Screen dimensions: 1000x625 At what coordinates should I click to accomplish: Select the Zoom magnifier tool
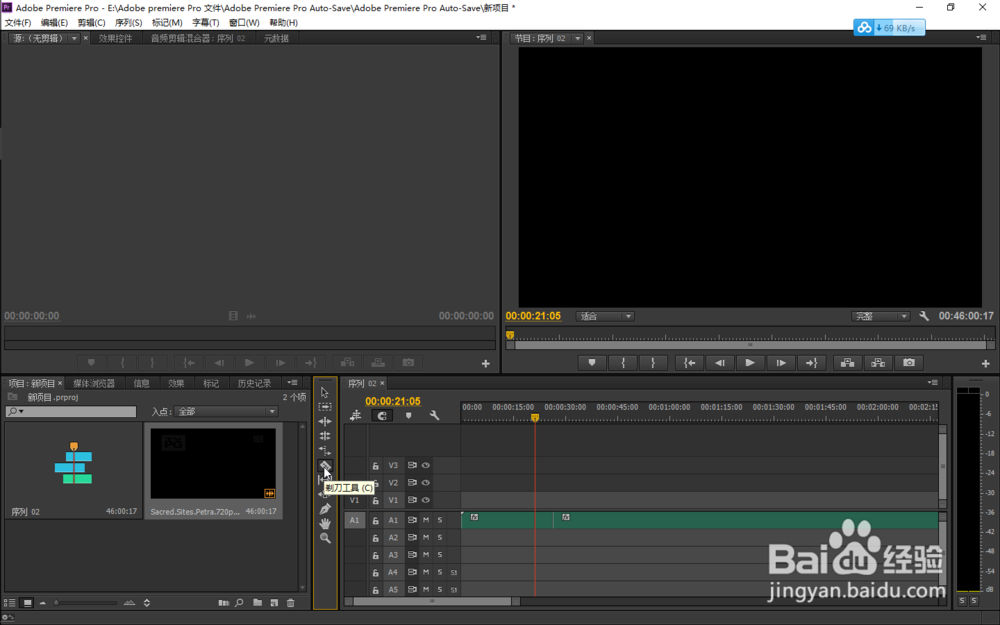[325, 538]
